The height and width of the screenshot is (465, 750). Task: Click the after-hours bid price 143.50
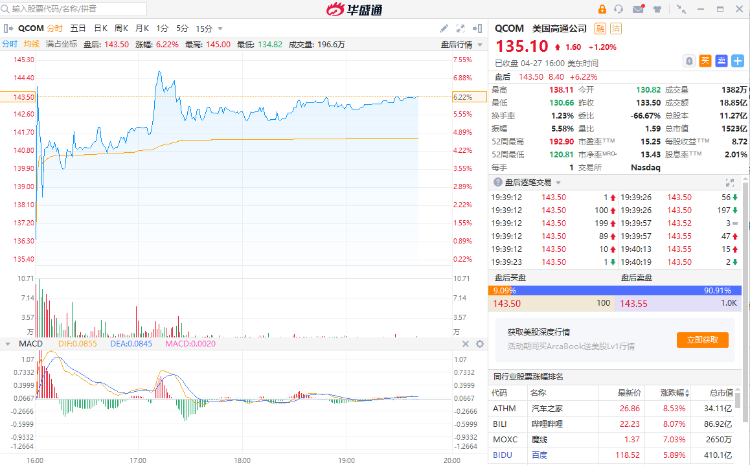tap(507, 304)
